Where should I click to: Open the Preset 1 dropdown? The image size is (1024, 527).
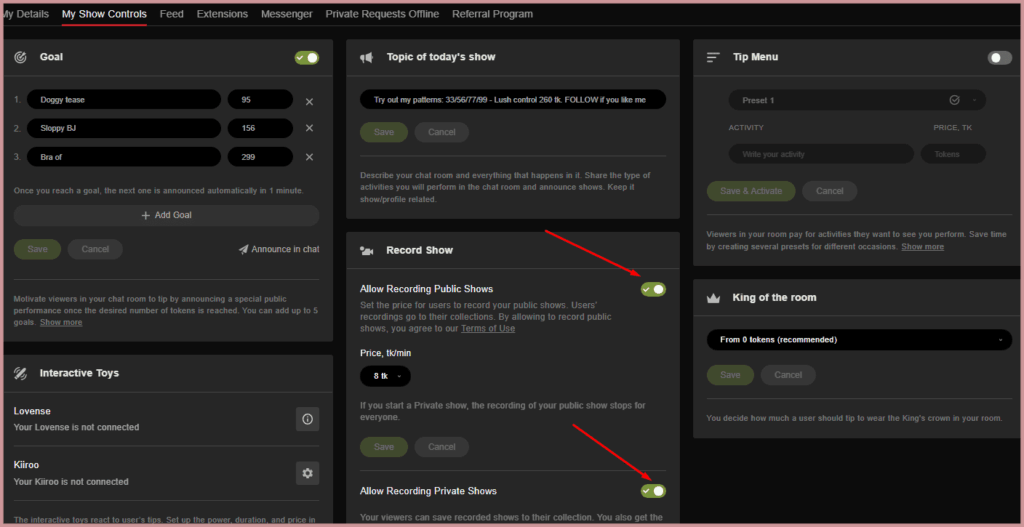click(x=856, y=100)
